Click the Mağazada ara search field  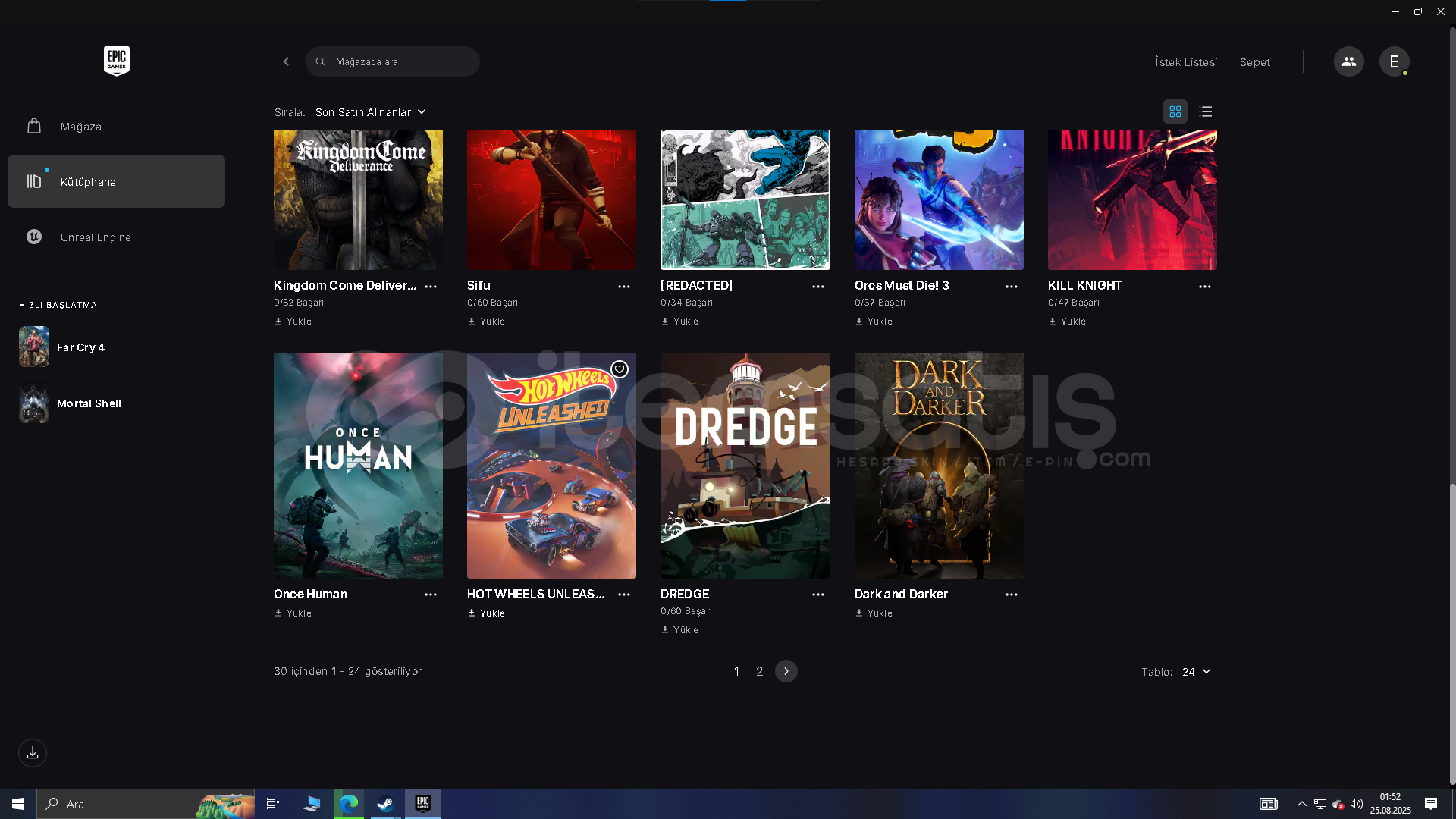tap(393, 61)
